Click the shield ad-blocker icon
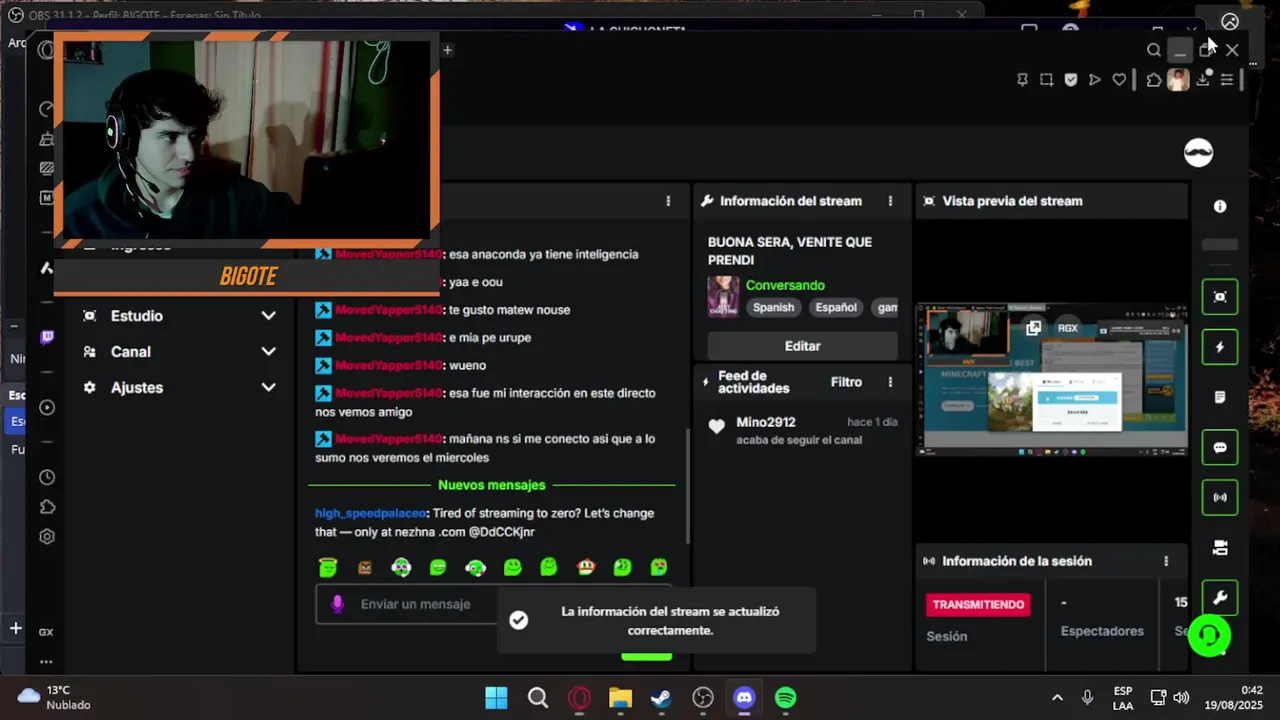1280x720 pixels. tap(1071, 80)
